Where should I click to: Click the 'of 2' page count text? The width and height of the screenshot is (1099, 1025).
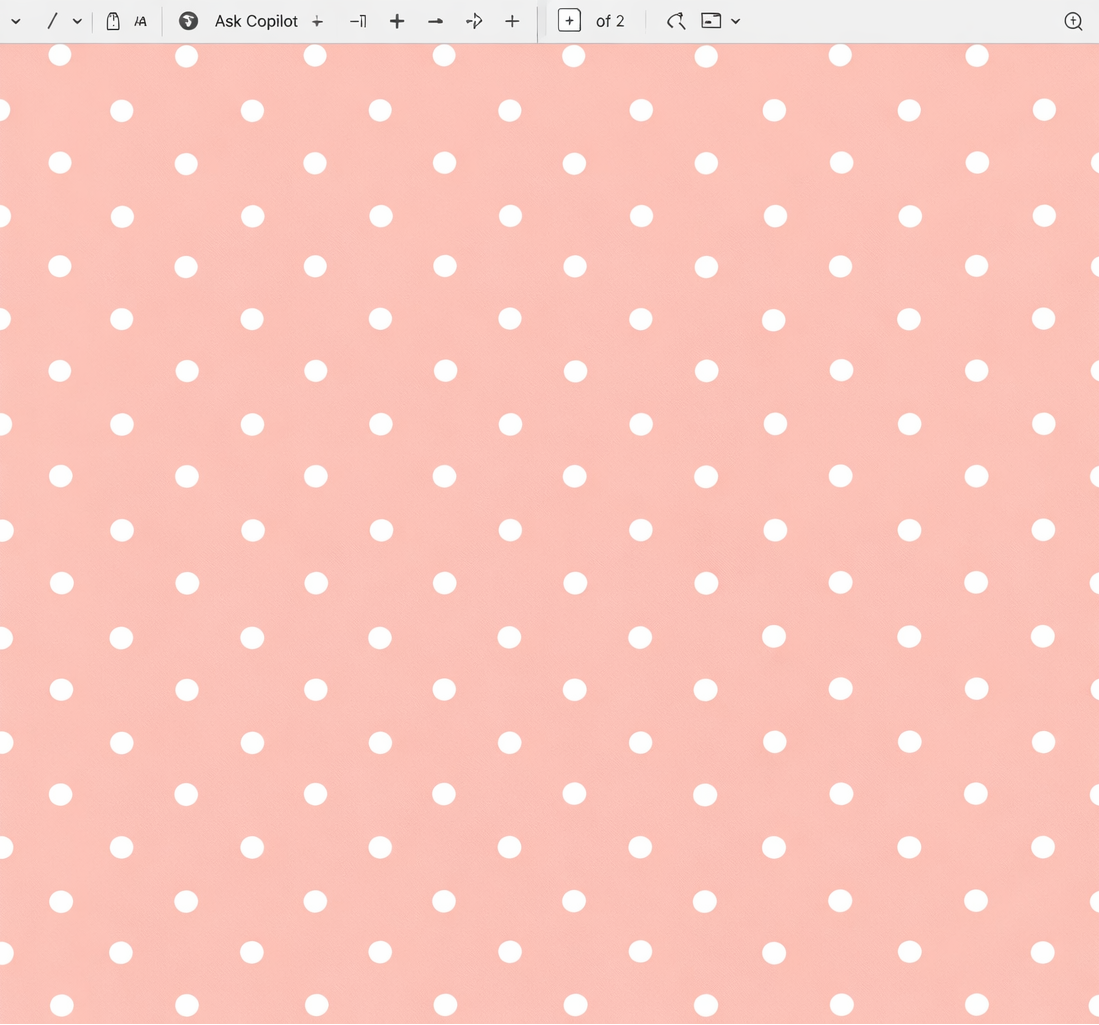coord(610,22)
